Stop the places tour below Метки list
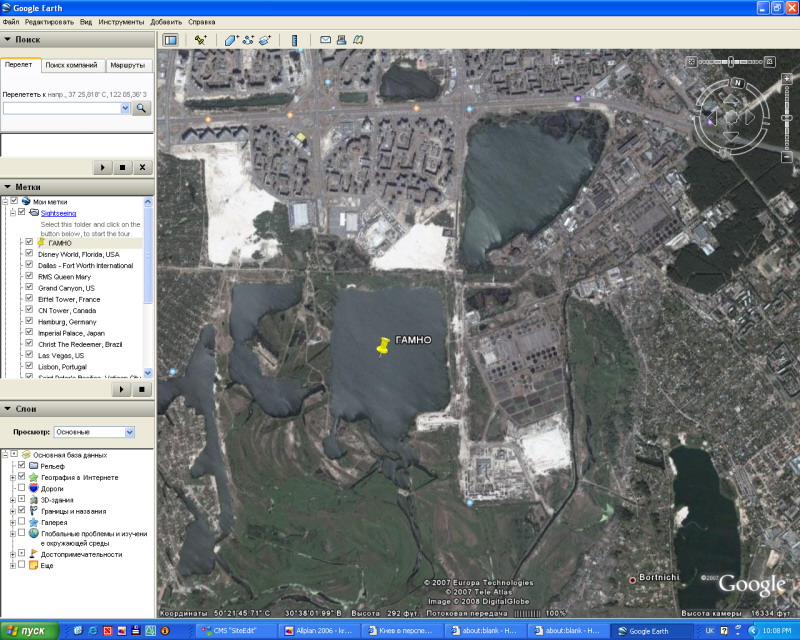800x640 pixels. pos(142,389)
